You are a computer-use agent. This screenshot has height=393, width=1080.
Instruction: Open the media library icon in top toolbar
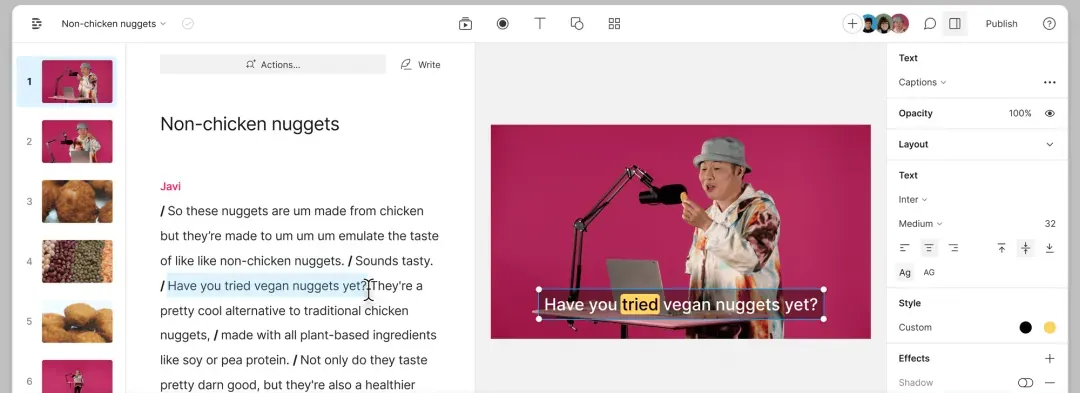(466, 23)
